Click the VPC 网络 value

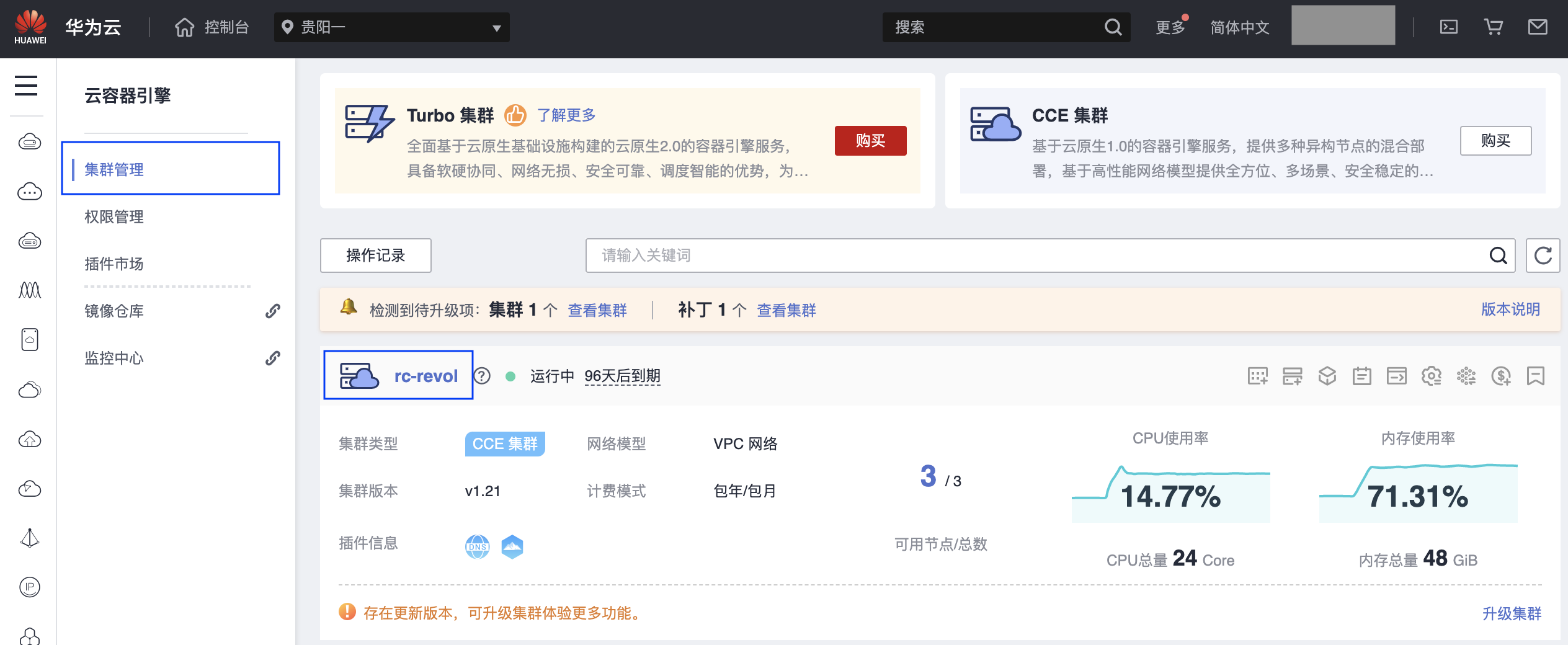(x=745, y=444)
